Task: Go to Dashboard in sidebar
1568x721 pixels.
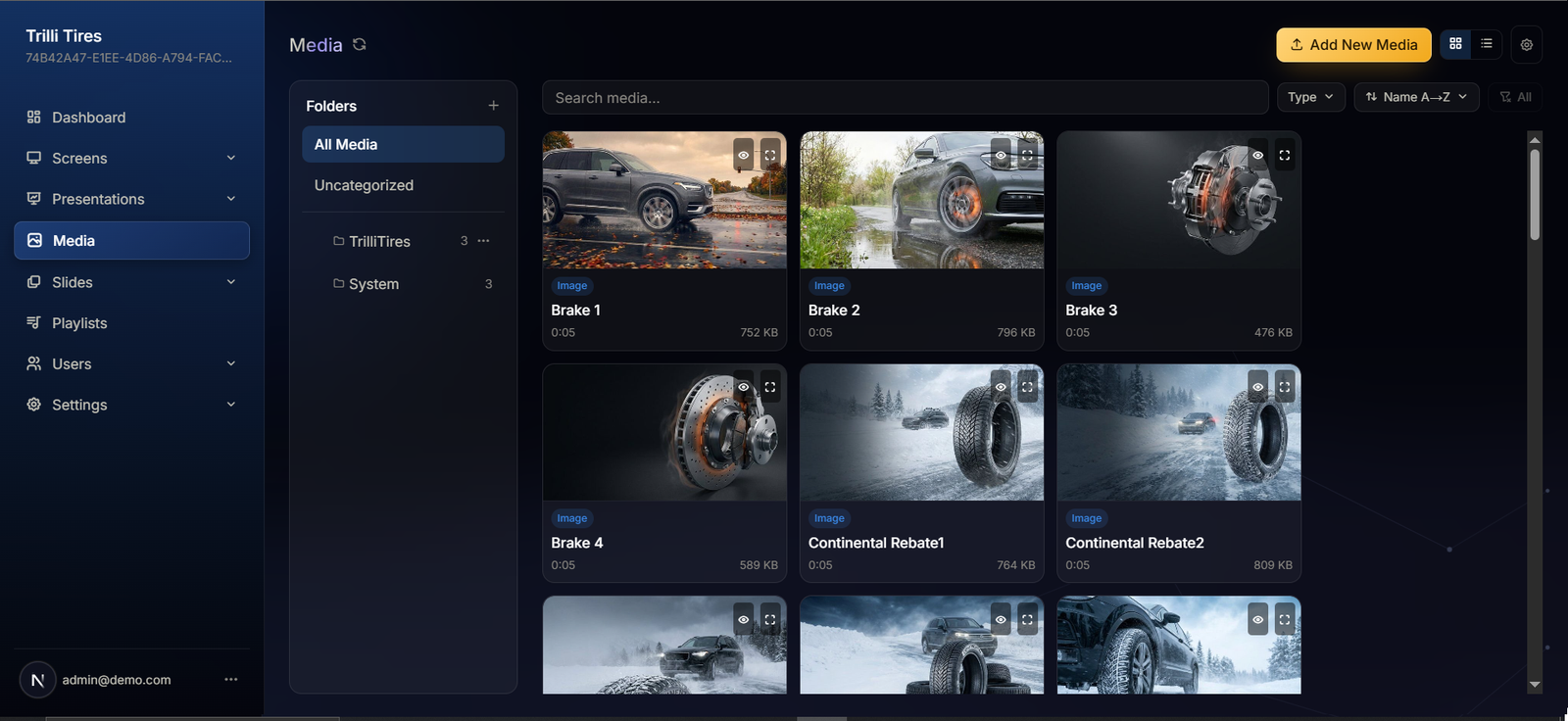Action: 132,118
